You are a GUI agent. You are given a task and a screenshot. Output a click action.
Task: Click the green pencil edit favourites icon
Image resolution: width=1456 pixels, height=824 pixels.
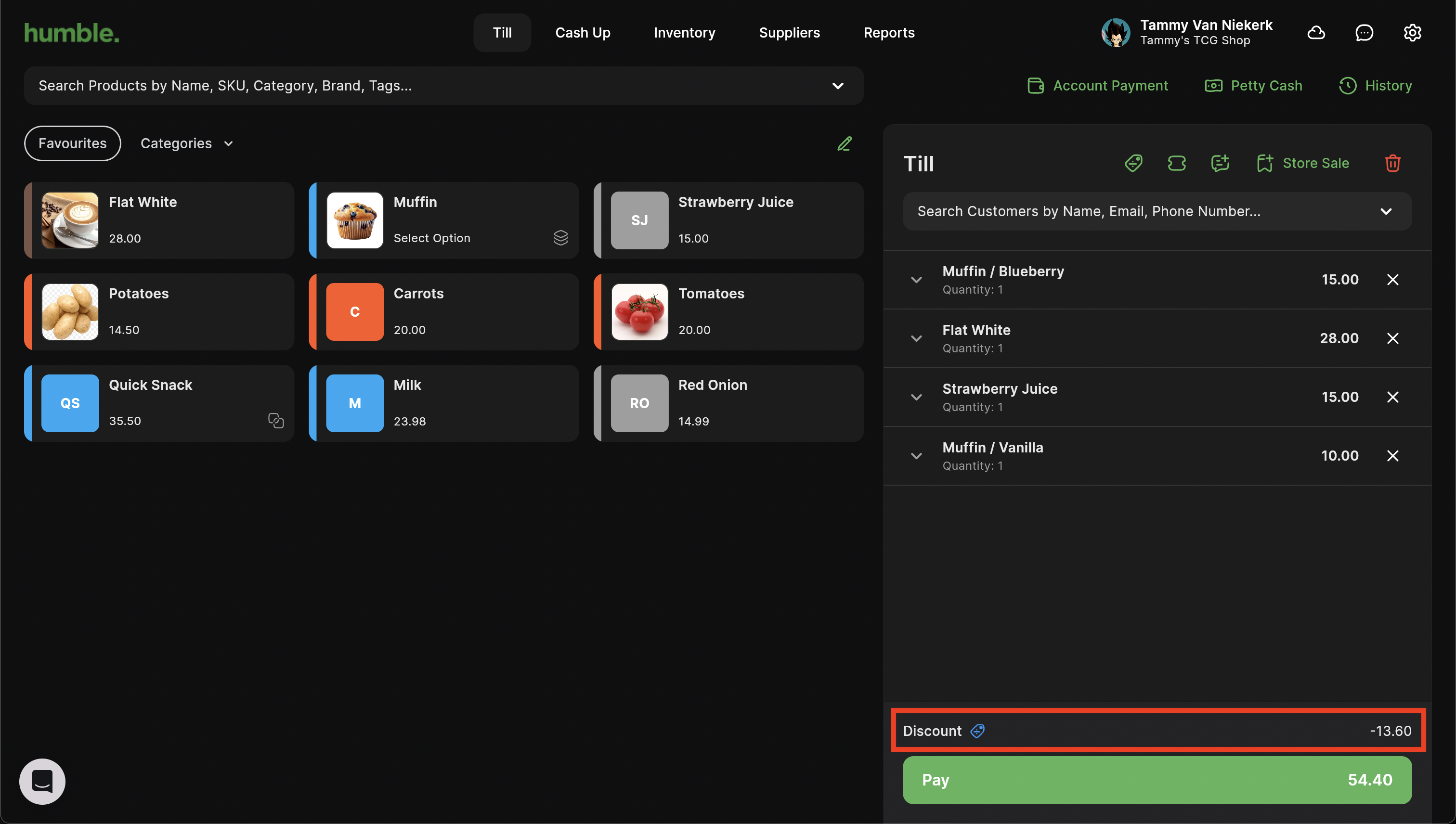click(x=844, y=144)
